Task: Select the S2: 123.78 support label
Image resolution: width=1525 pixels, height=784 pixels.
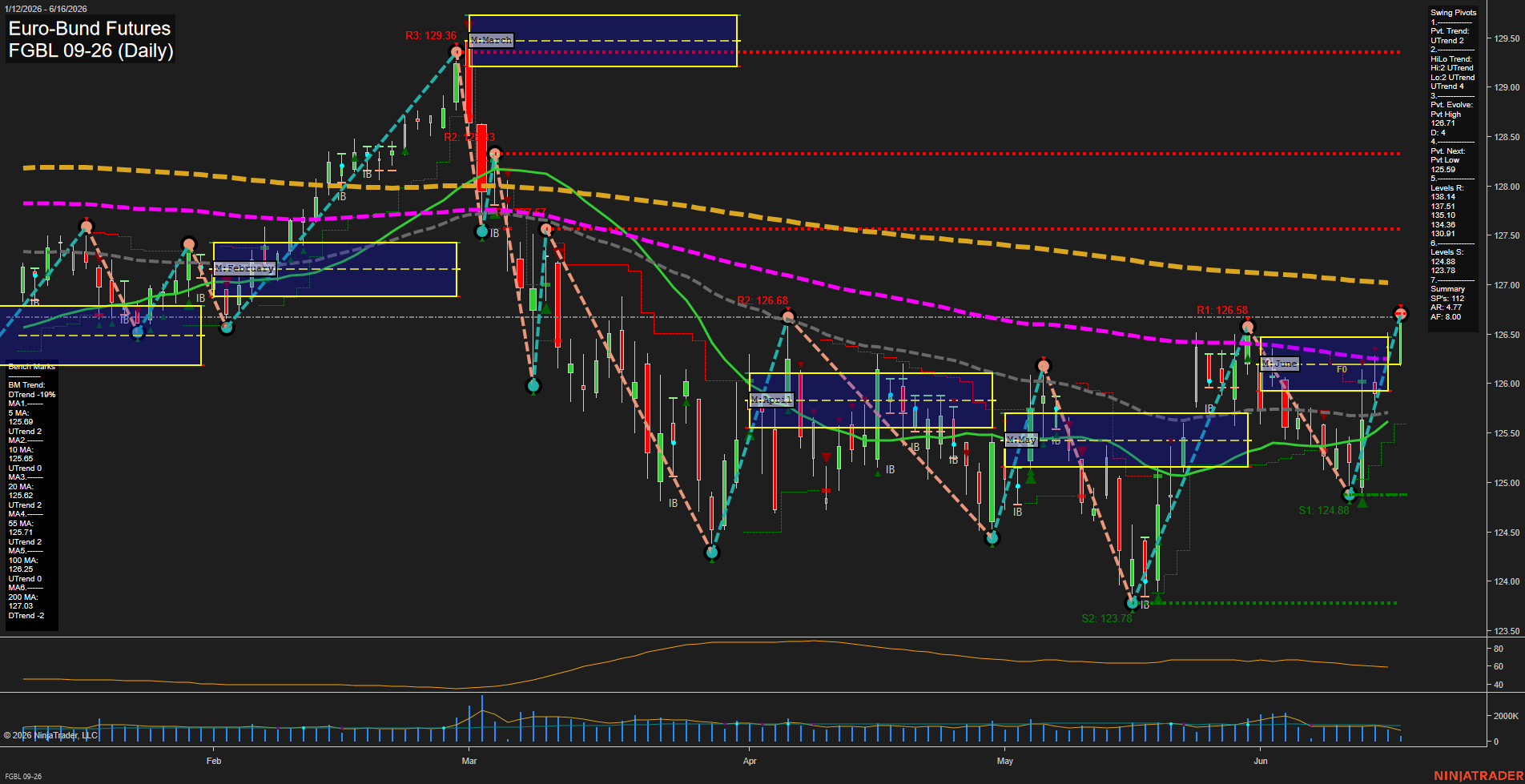Action: coord(1107,618)
